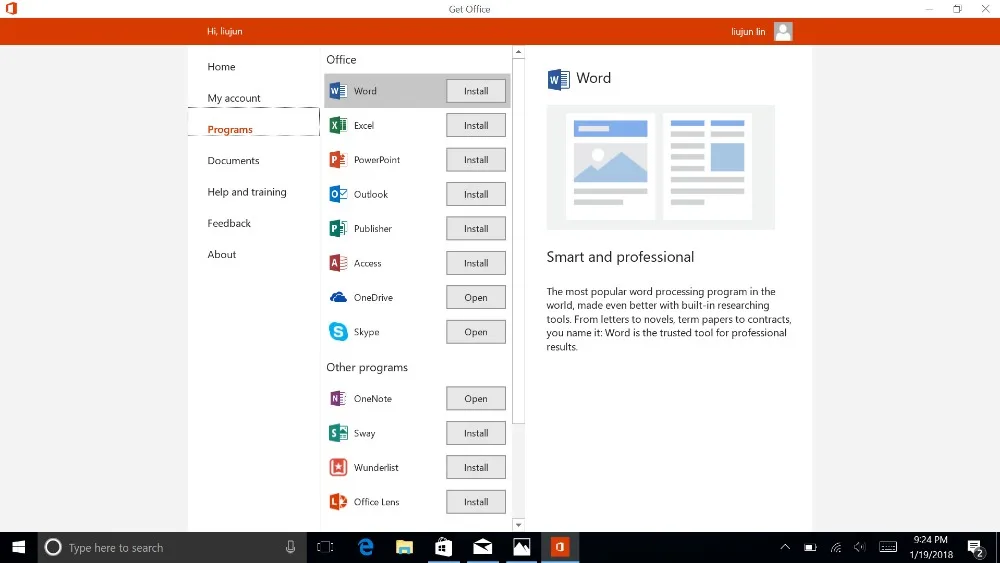
Task: Click the Type here to search box
Action: click(173, 547)
